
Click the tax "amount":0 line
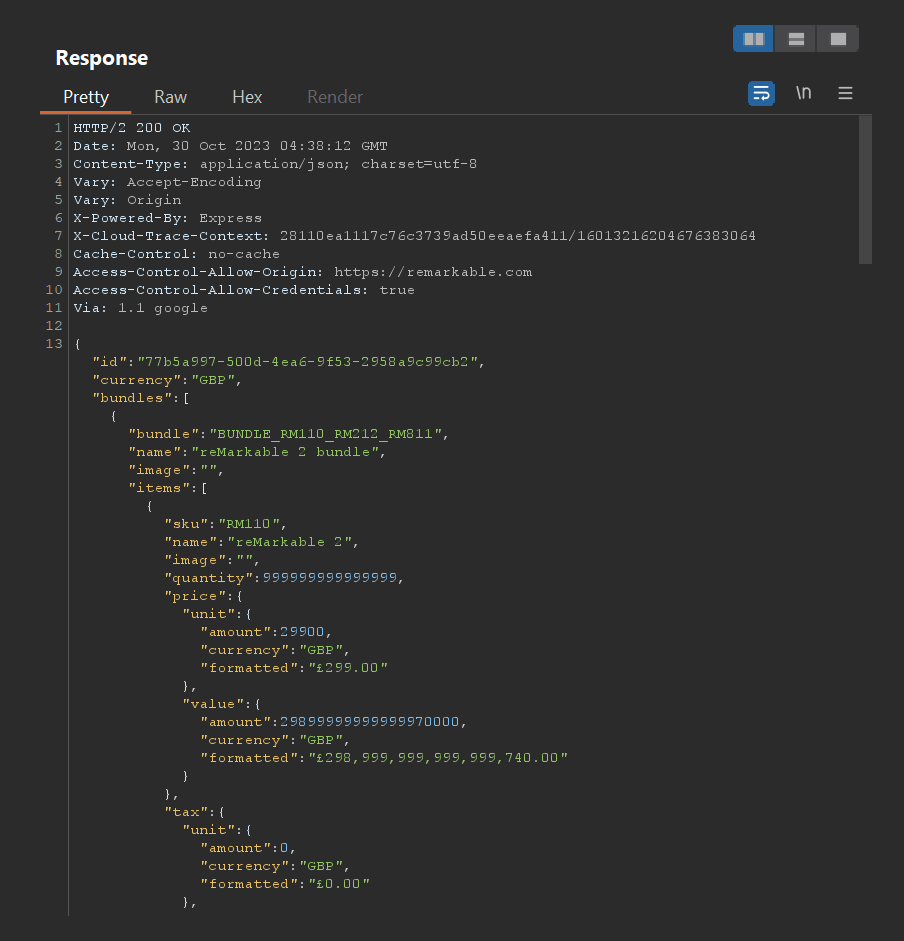click(x=248, y=848)
